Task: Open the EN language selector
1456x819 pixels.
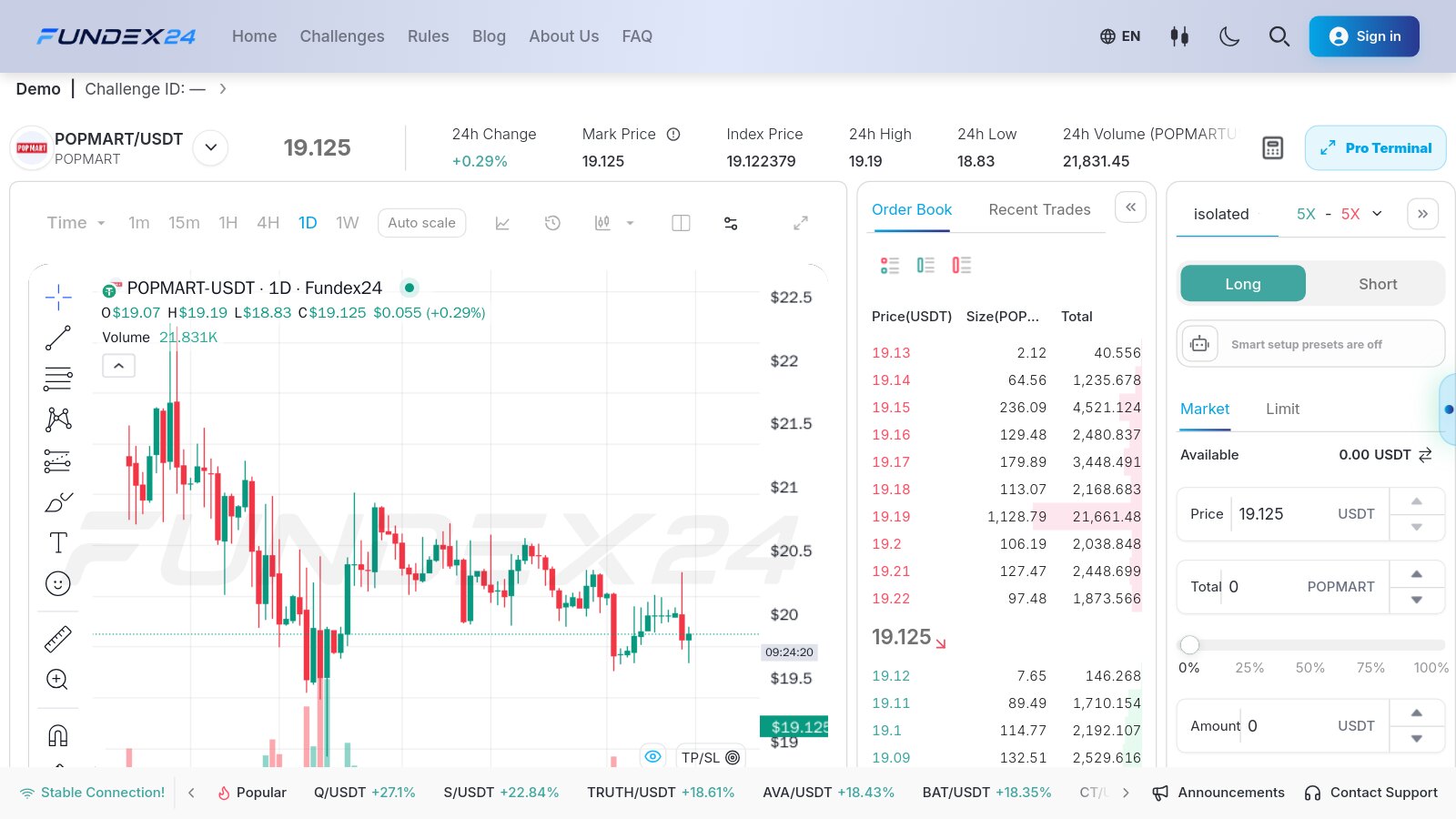Action: tap(1120, 36)
